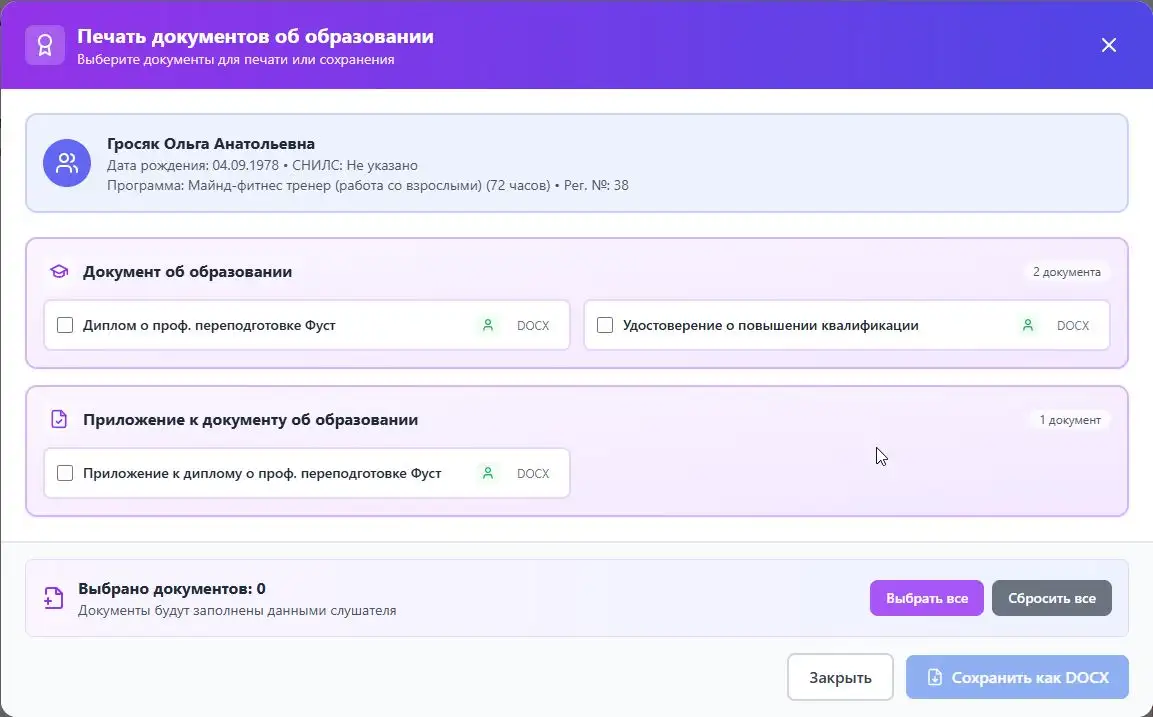
Task: Click DOCX label on Диплом row
Action: pos(533,326)
